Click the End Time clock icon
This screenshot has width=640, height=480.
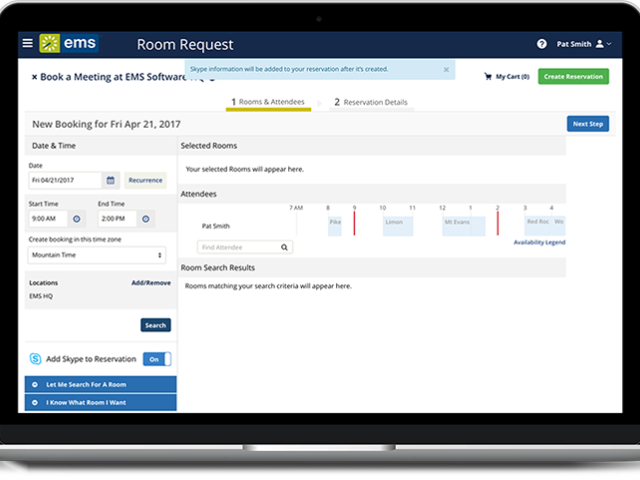(x=146, y=218)
